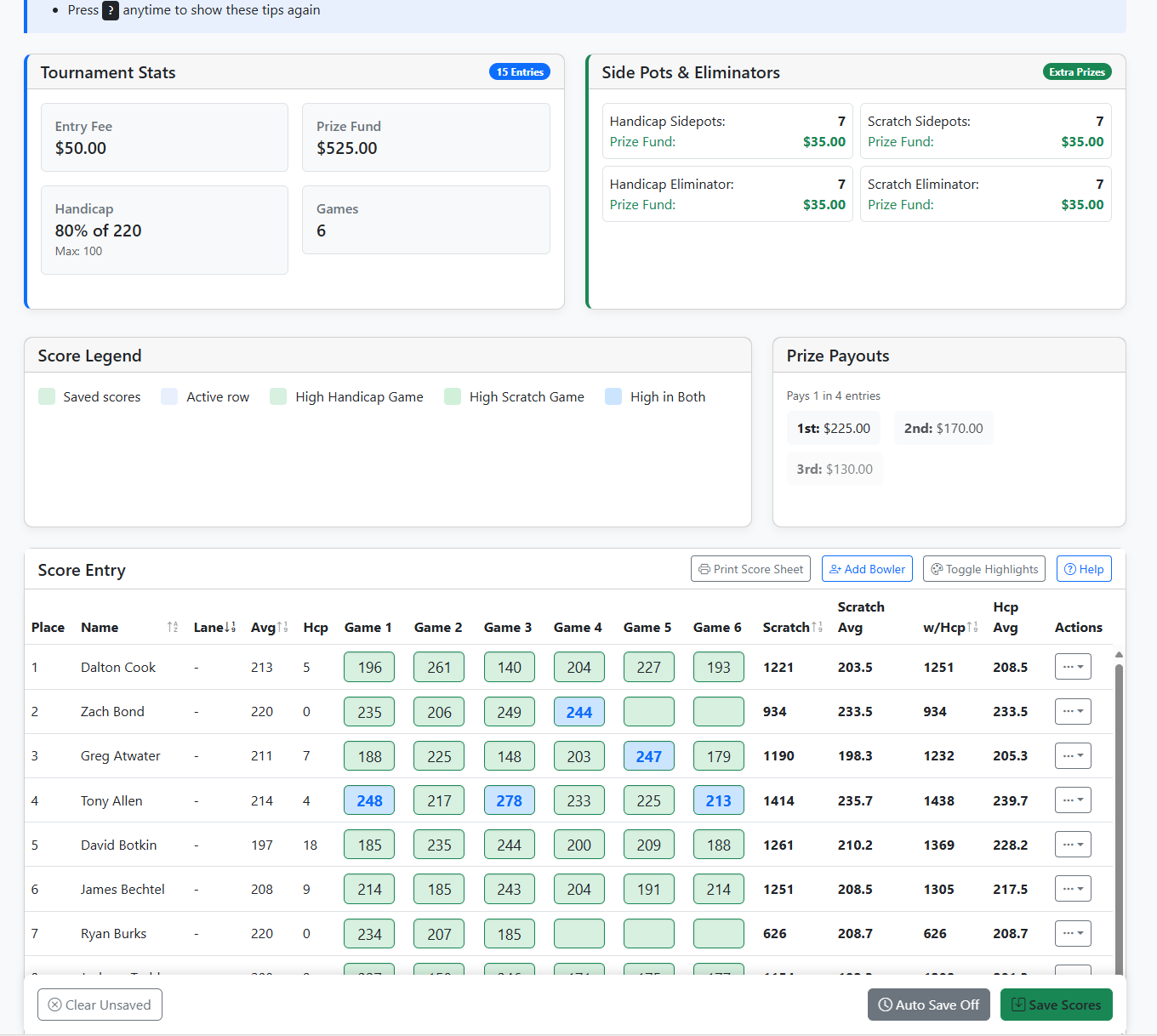
Task: Clear unsaved scores
Action: point(100,1005)
